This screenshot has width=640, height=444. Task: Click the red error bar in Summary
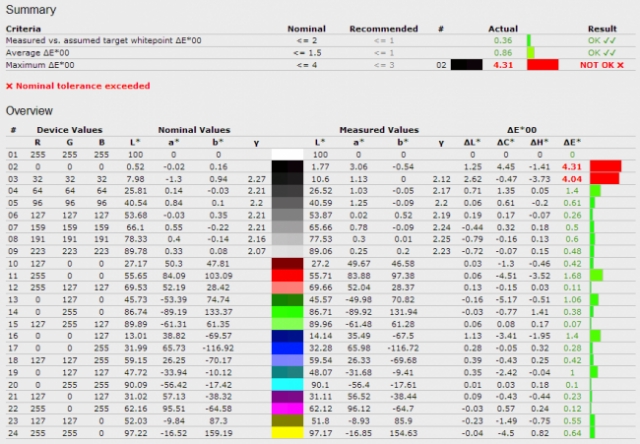pyautogui.click(x=543, y=64)
